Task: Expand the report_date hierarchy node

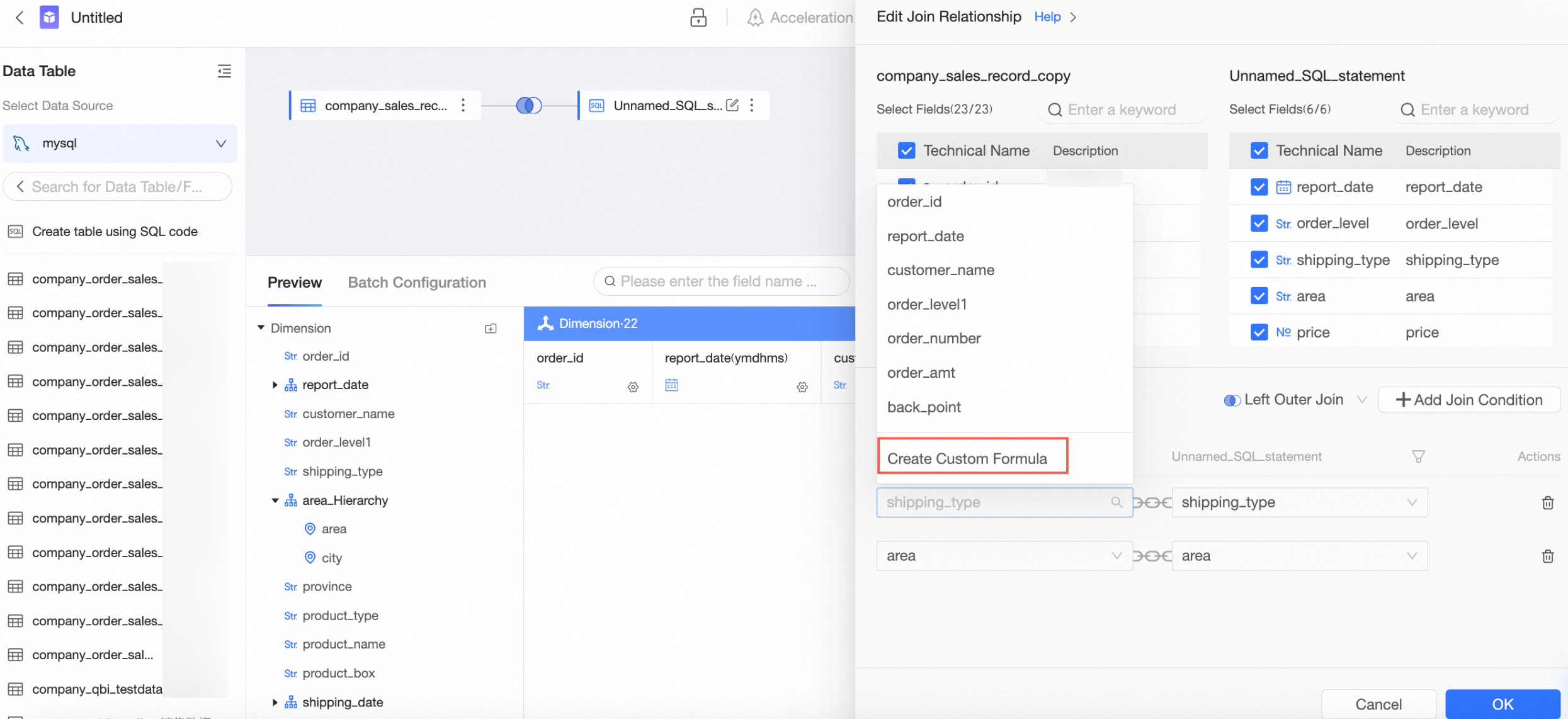Action: (x=275, y=385)
